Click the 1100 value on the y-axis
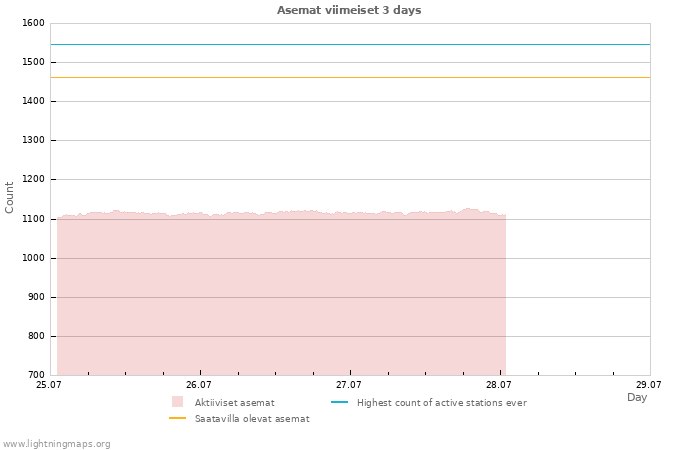Viewport: 700px width, 450px height. click(33, 219)
